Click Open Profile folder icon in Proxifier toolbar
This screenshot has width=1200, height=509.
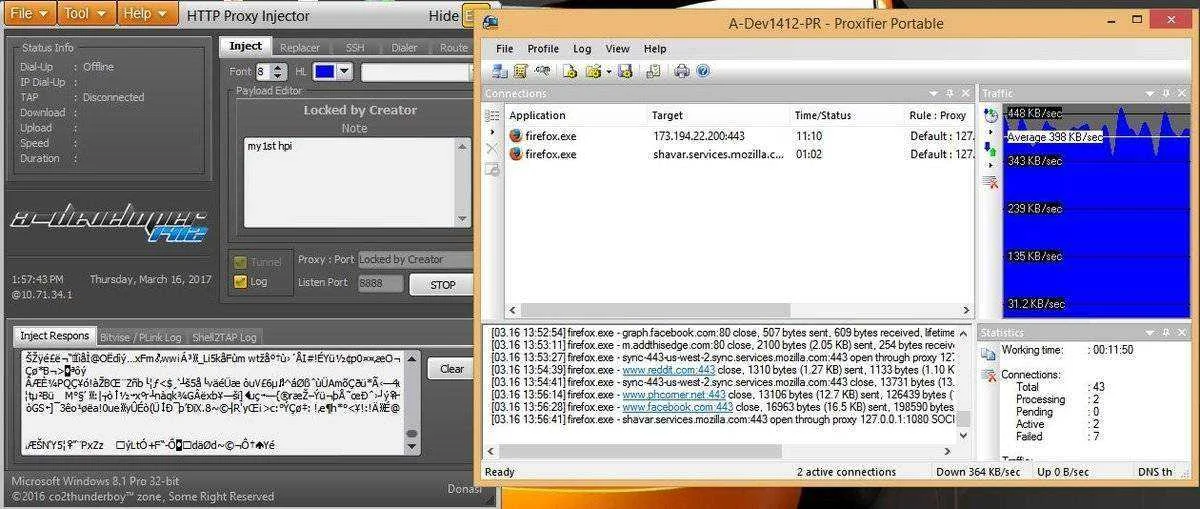click(592, 71)
